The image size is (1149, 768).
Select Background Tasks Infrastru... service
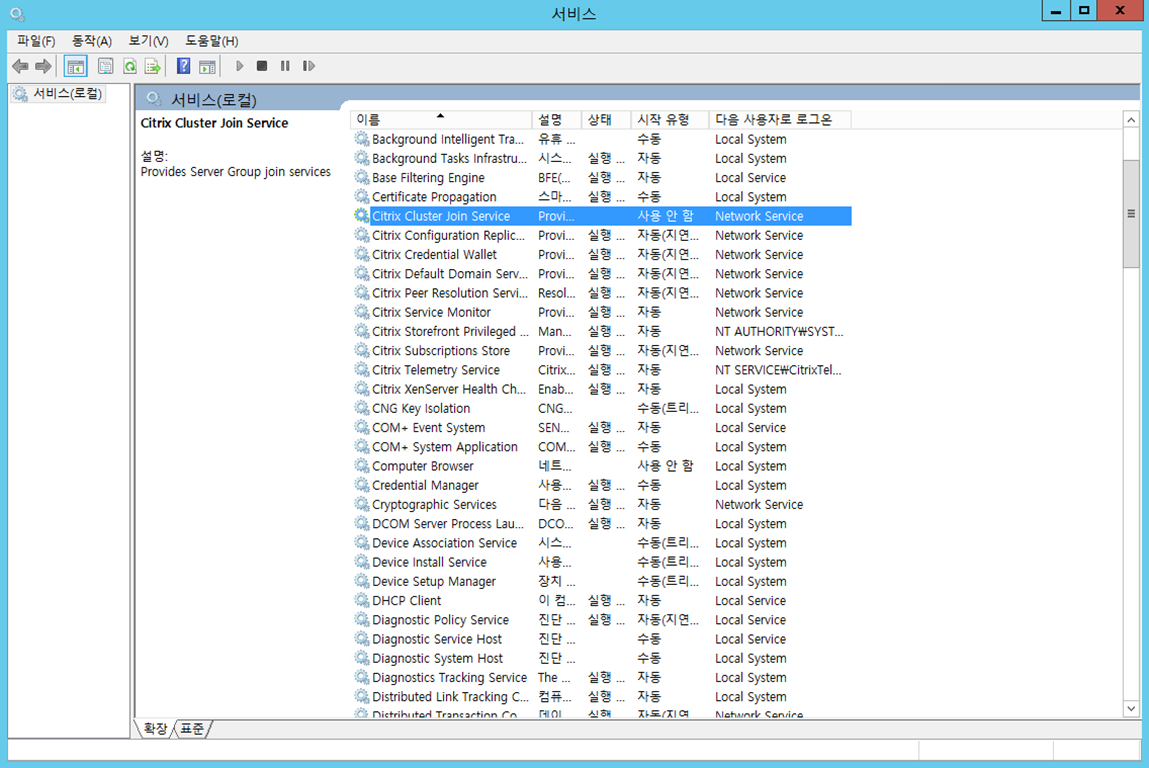(x=601, y=158)
